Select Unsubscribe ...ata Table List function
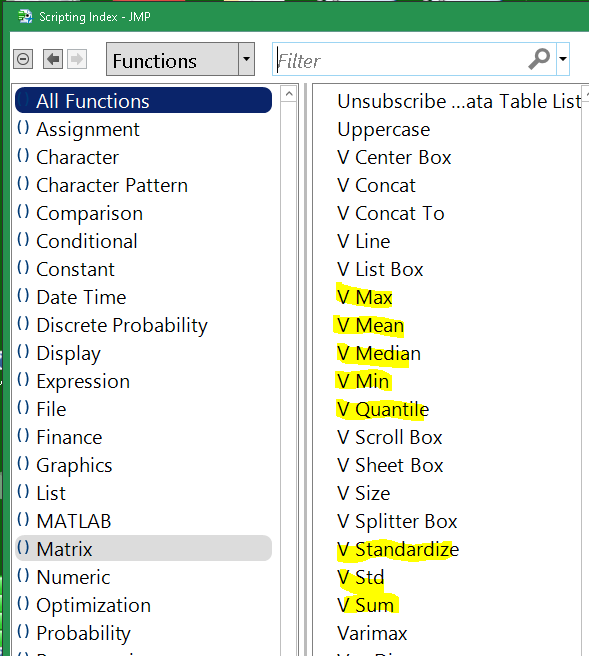The image size is (589, 656). (459, 101)
